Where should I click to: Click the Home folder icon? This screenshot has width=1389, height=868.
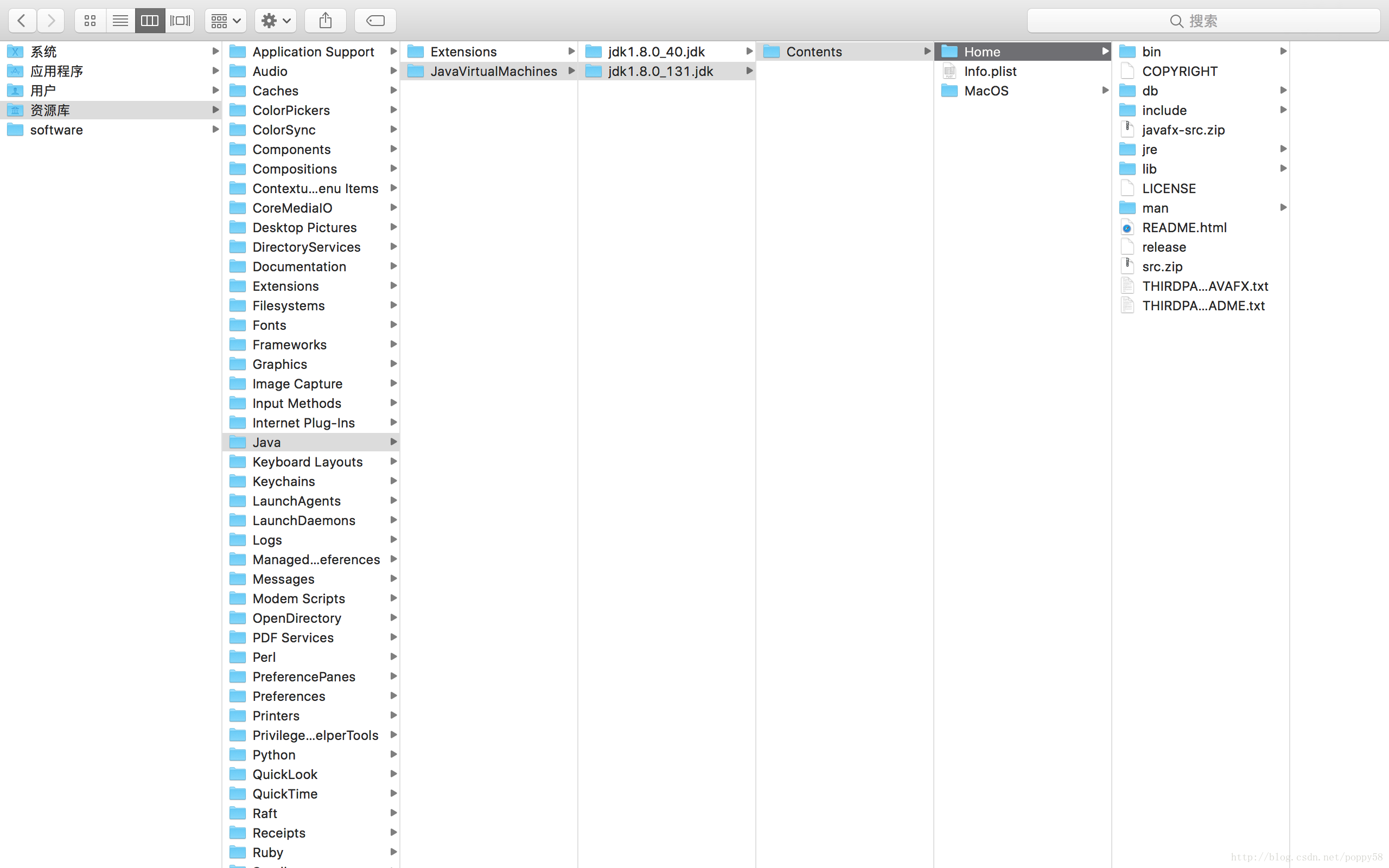[x=950, y=52]
